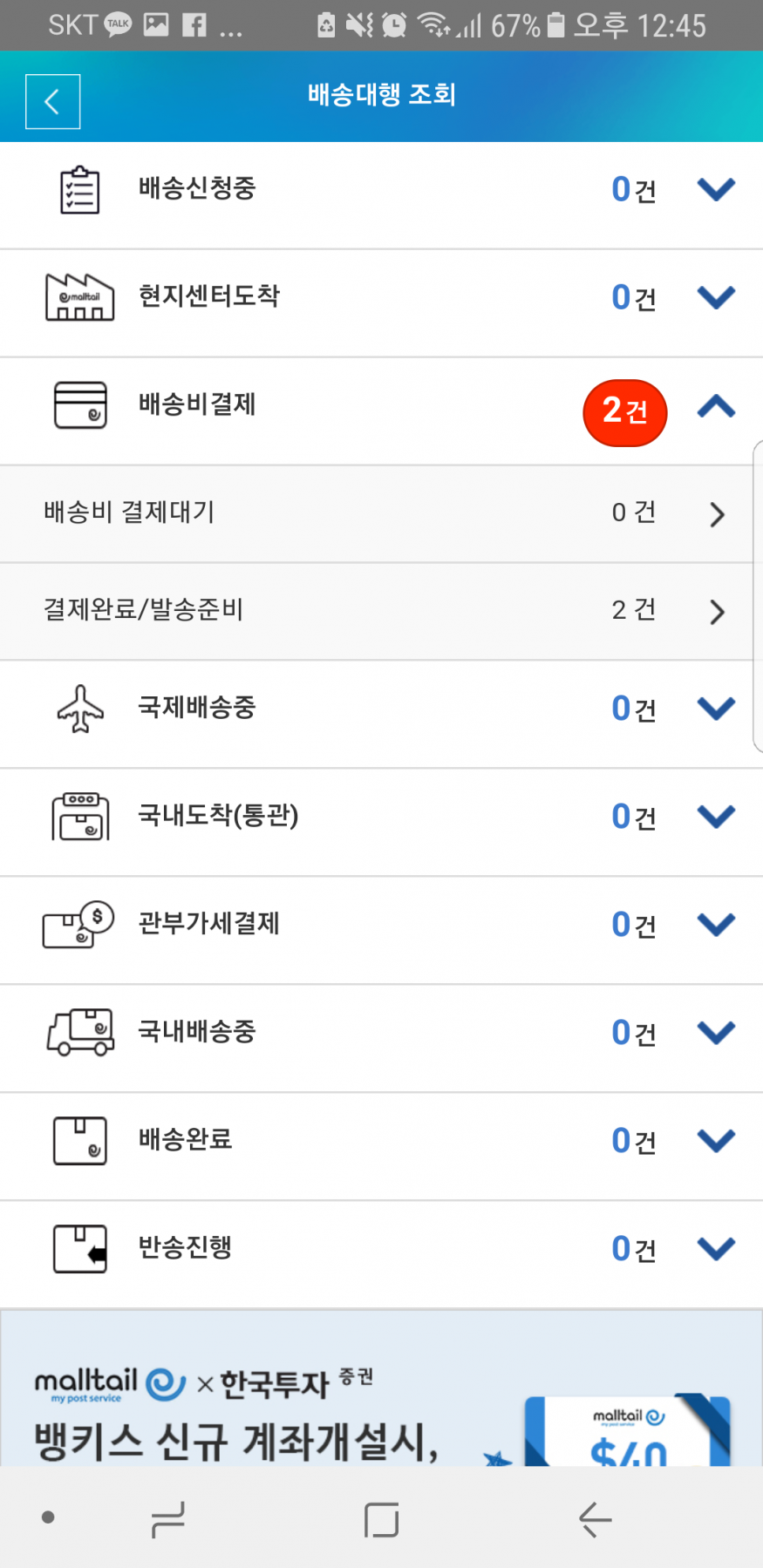
Task: Expand the 배송신청중 section chevron
Action: pyautogui.click(x=716, y=189)
